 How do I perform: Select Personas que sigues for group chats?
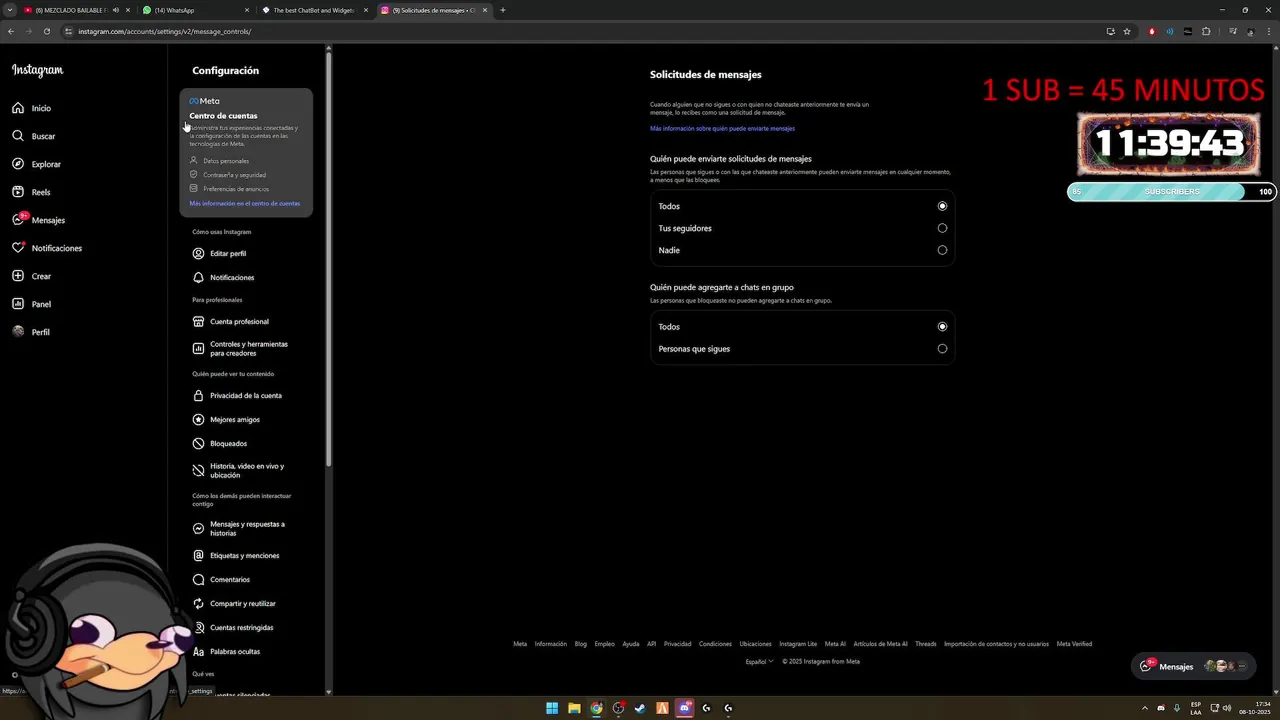[942, 349]
